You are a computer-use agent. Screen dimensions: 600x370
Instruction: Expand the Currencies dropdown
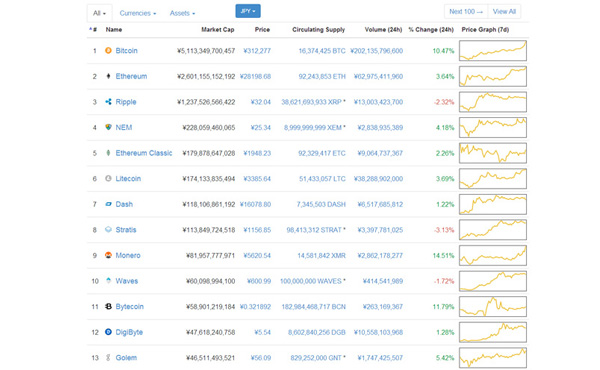coord(138,13)
